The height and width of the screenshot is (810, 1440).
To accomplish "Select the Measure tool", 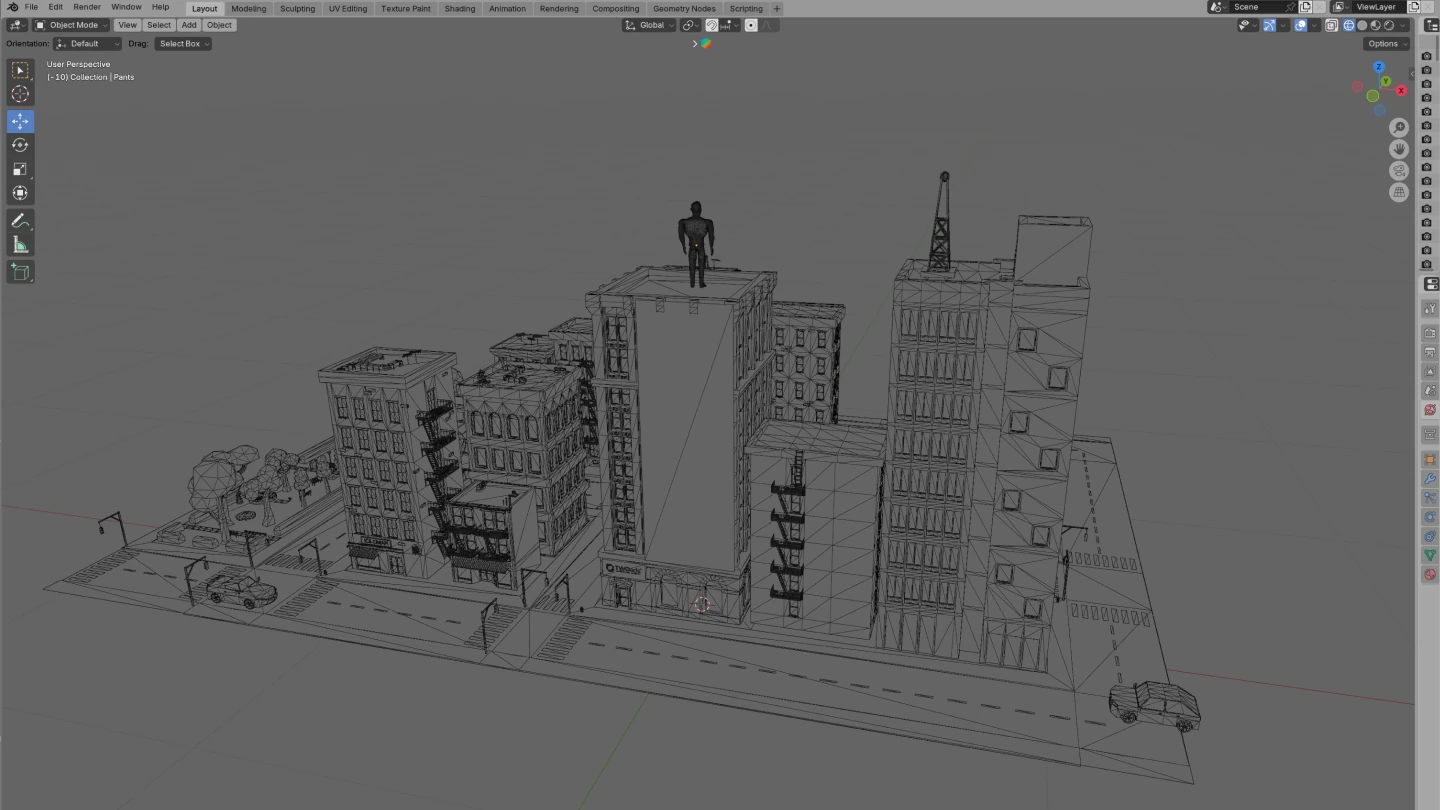I will coord(20,244).
